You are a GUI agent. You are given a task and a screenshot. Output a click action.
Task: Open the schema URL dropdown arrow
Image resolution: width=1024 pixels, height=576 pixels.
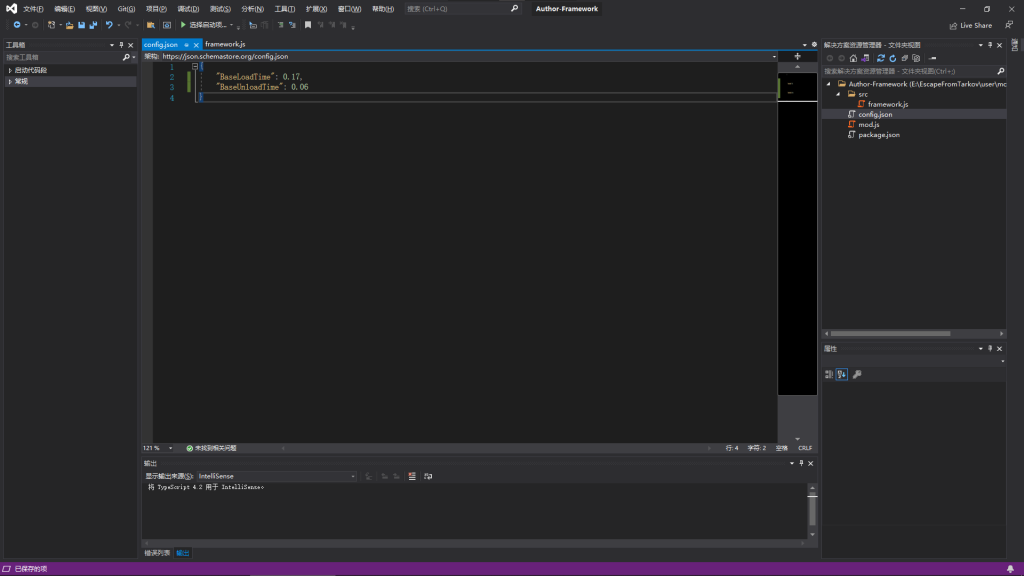pos(774,56)
